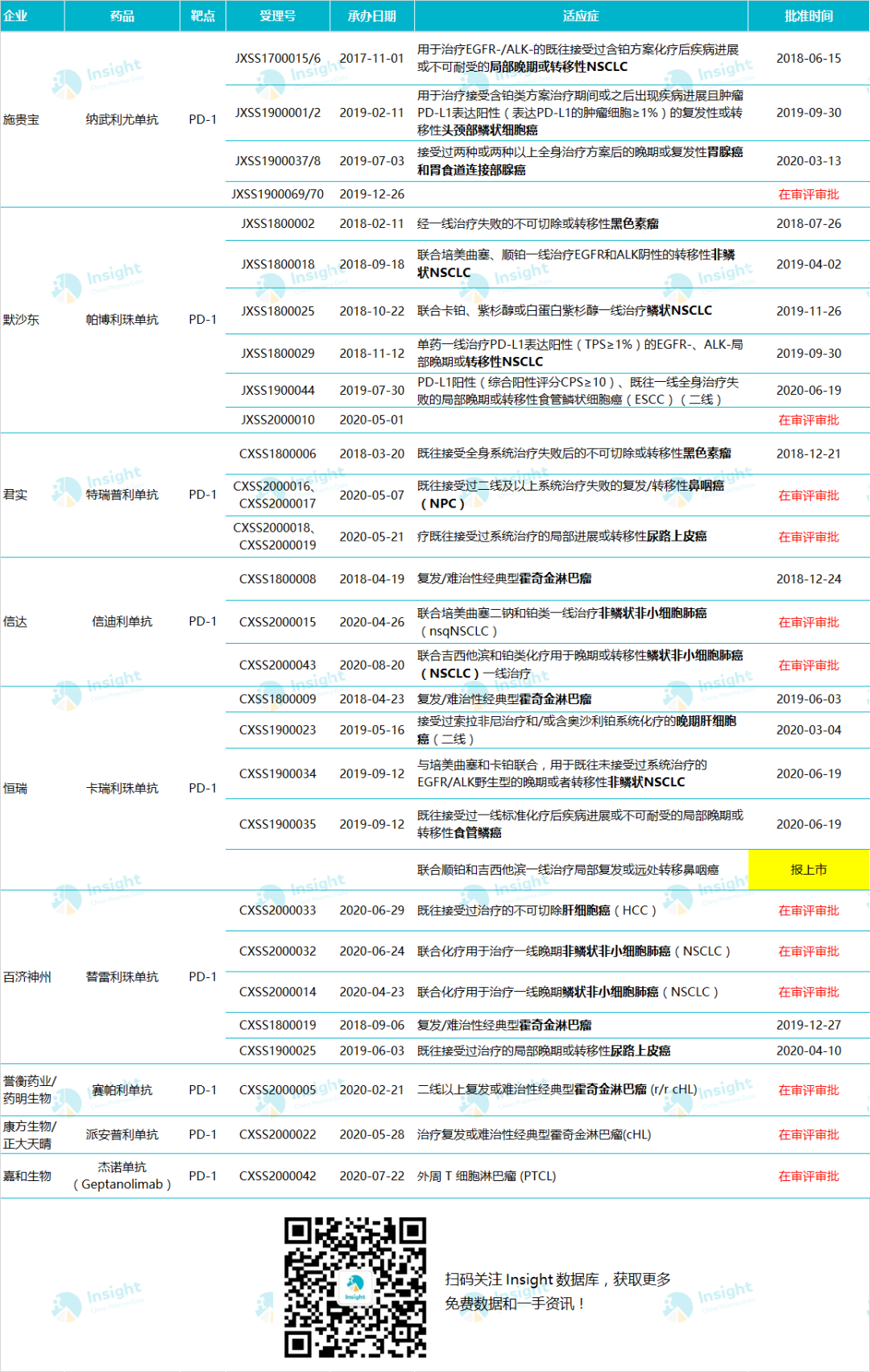Viewport: 870px width, 1372px height.
Task: Select the 恒瑞 company cell
Action: point(15,788)
